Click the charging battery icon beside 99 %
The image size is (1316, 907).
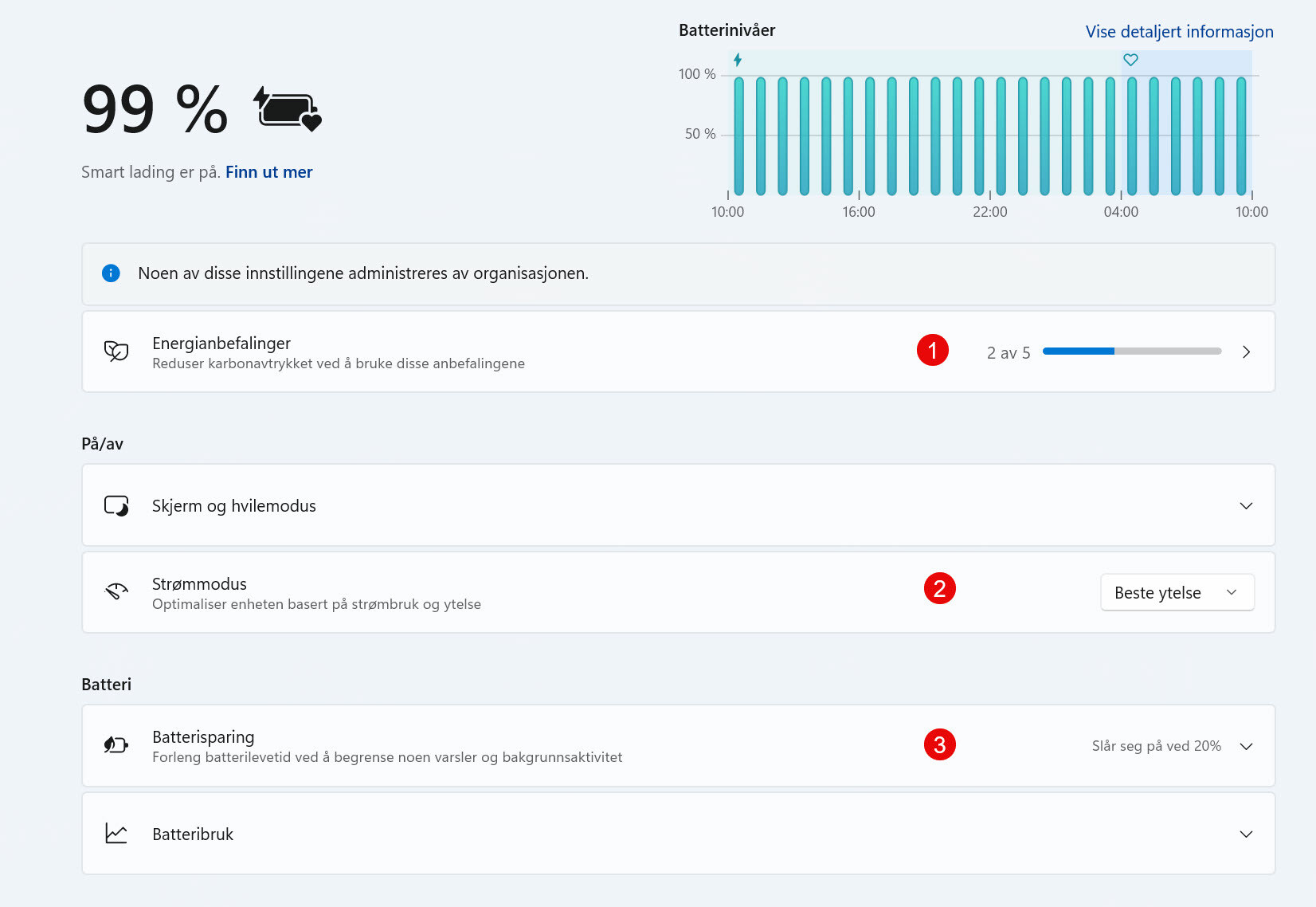(x=288, y=109)
